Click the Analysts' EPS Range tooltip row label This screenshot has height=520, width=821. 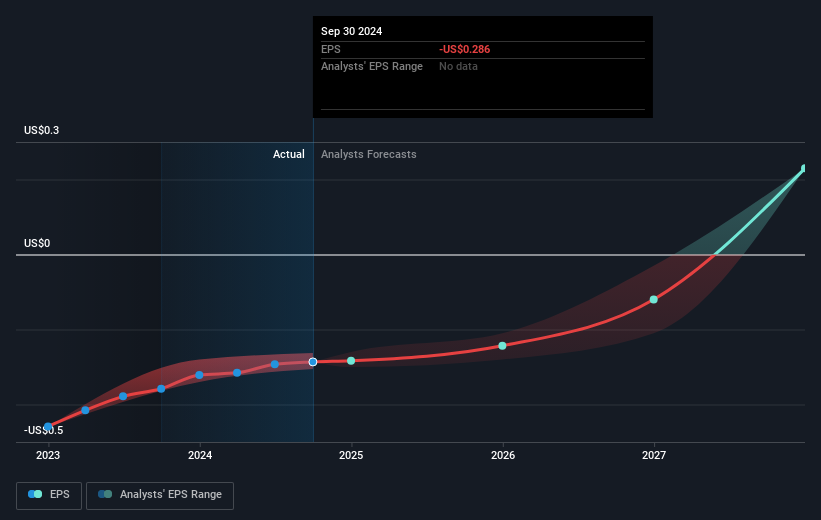[x=372, y=66]
